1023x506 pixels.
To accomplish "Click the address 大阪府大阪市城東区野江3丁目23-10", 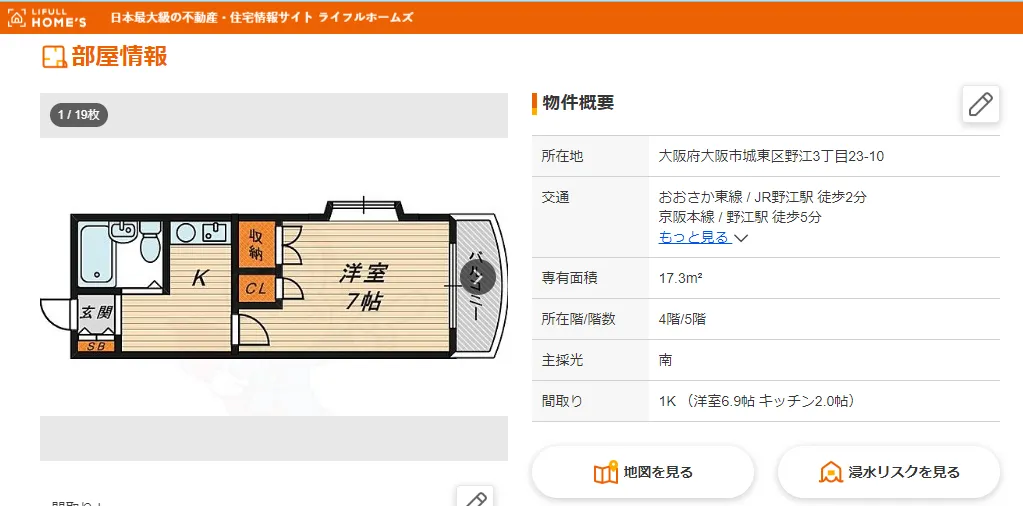I will point(771,156).
